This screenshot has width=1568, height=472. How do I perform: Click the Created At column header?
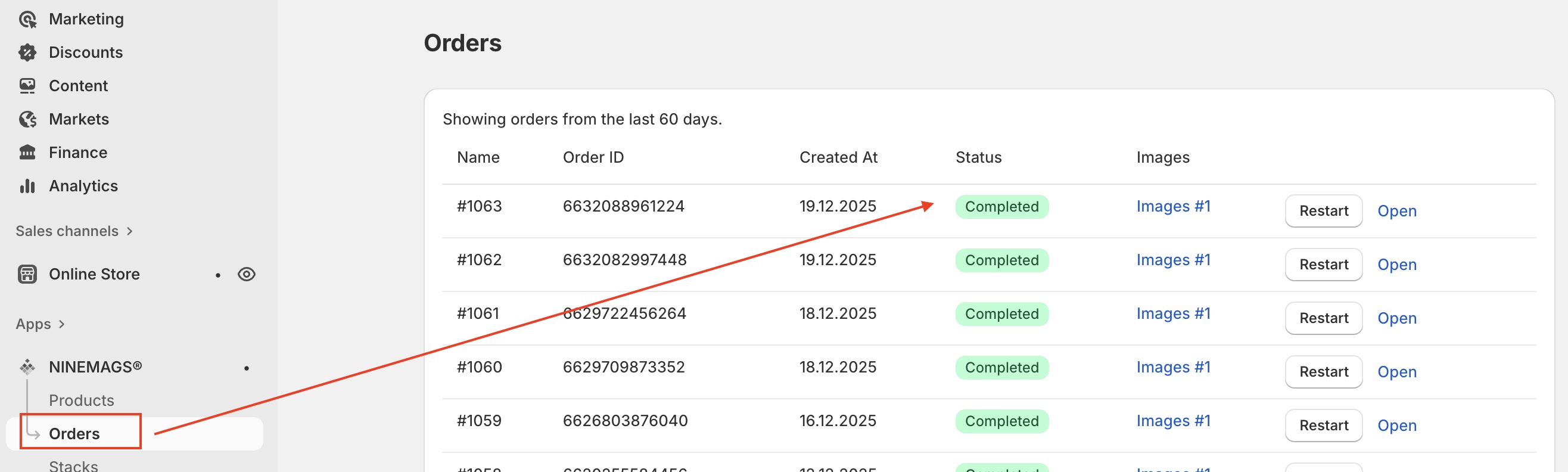pyautogui.click(x=838, y=157)
